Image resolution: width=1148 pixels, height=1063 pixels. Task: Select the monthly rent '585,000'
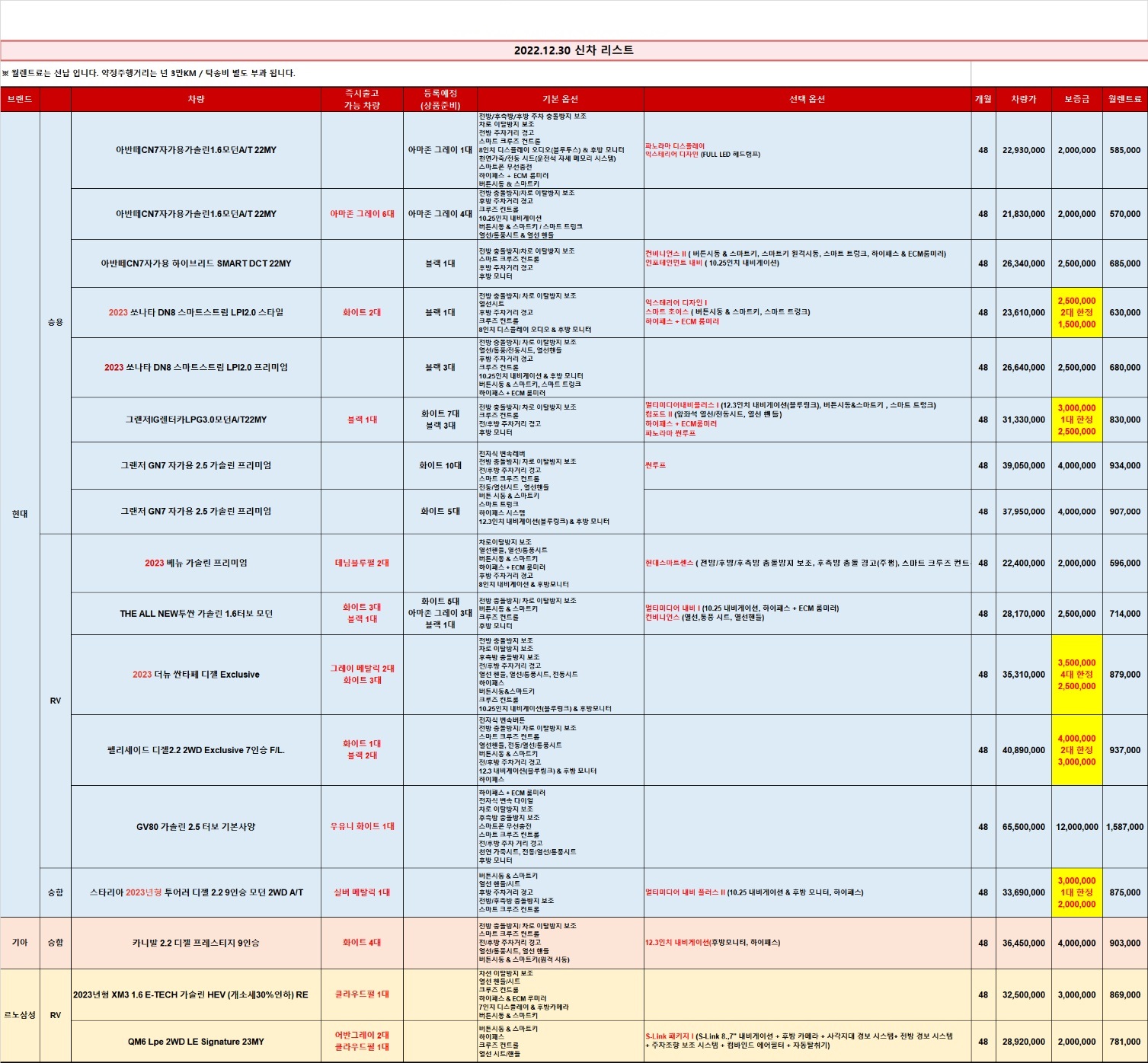coord(1125,151)
